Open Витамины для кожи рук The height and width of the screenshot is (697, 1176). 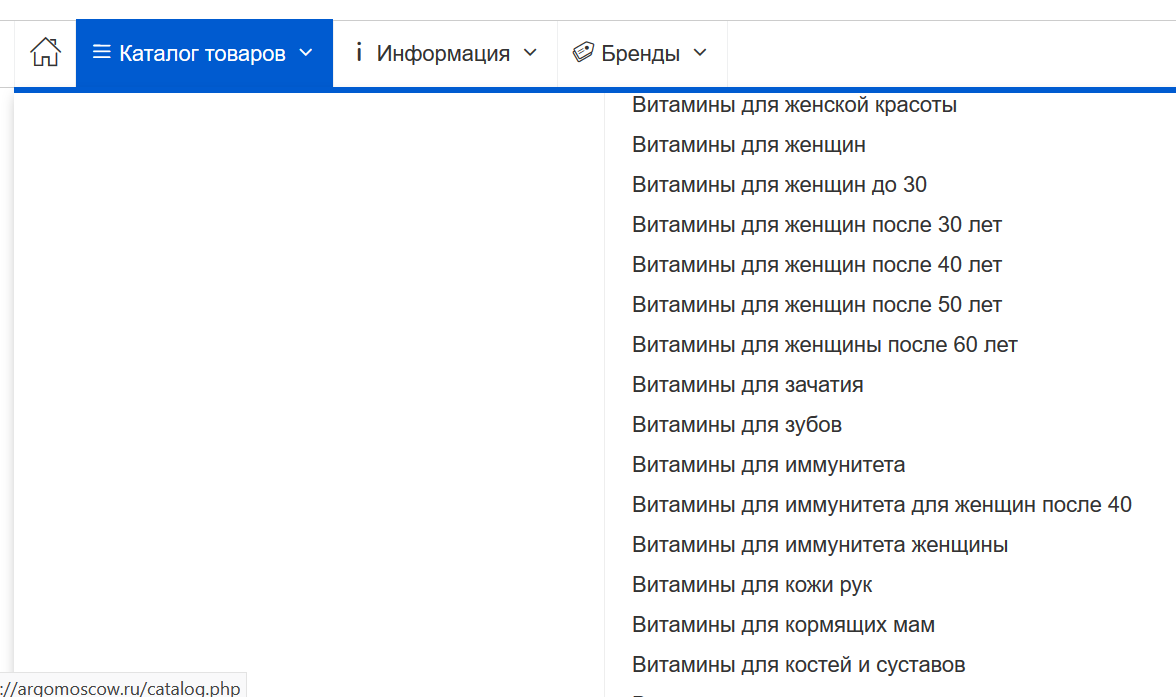coord(752,585)
